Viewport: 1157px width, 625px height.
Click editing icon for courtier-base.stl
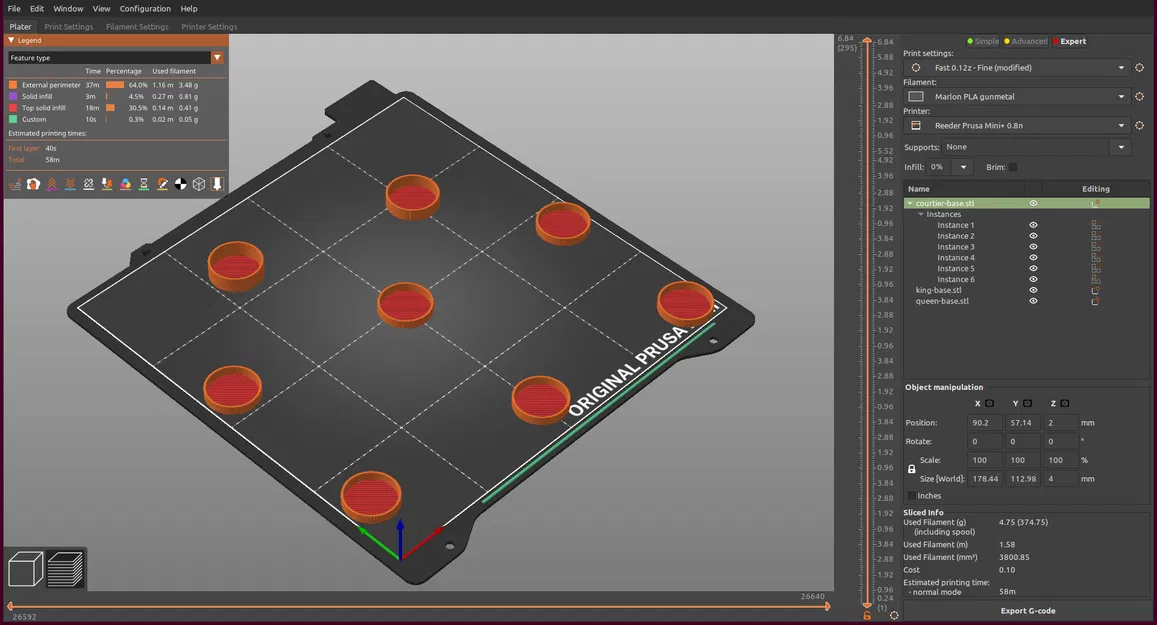coord(1096,203)
